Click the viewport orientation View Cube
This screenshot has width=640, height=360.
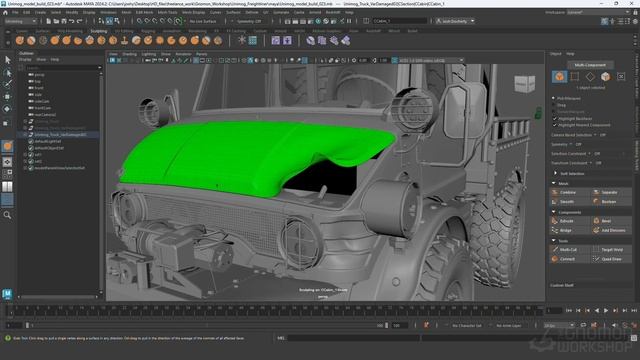[524, 84]
